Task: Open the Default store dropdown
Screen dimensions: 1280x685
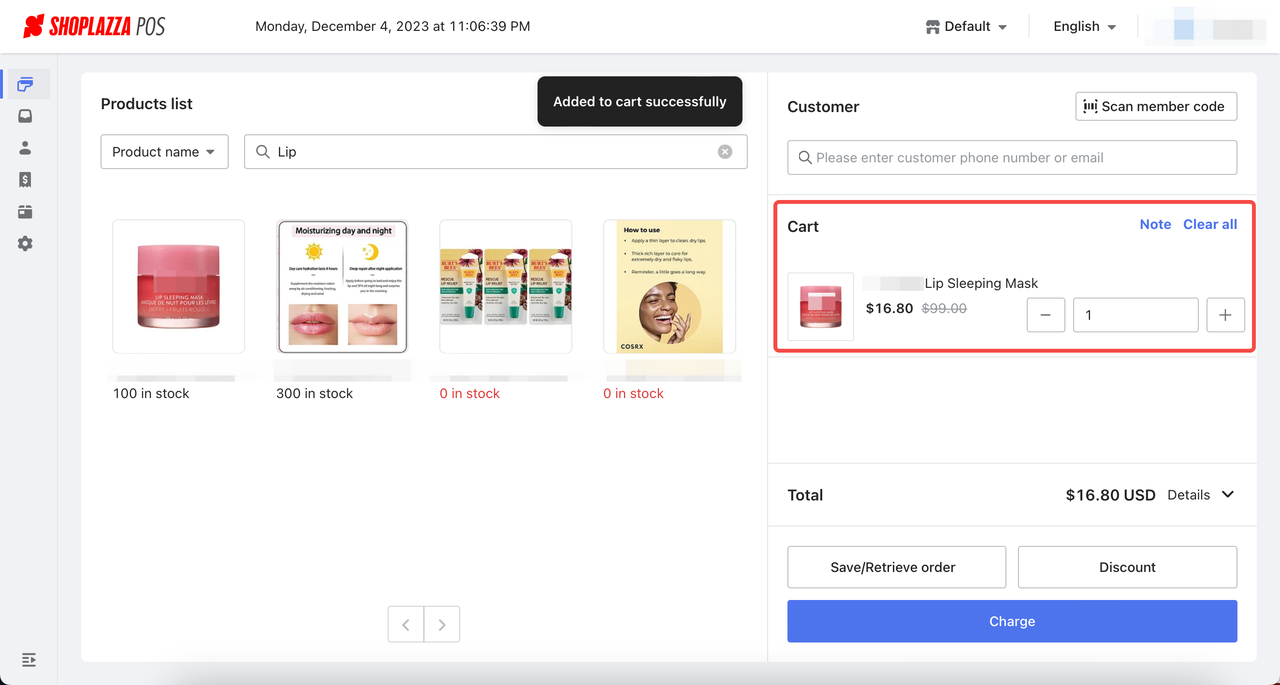Action: (966, 27)
